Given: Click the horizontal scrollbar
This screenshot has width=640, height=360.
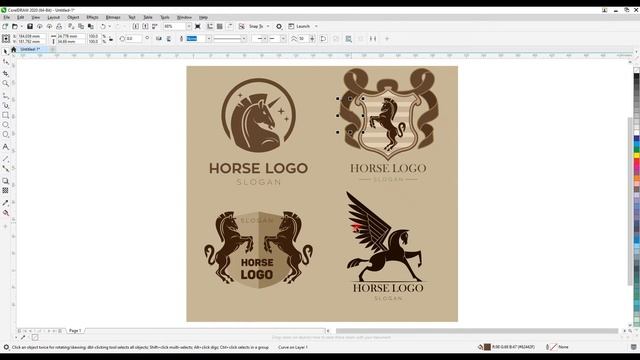Looking at the screenshot, I should (477, 331).
